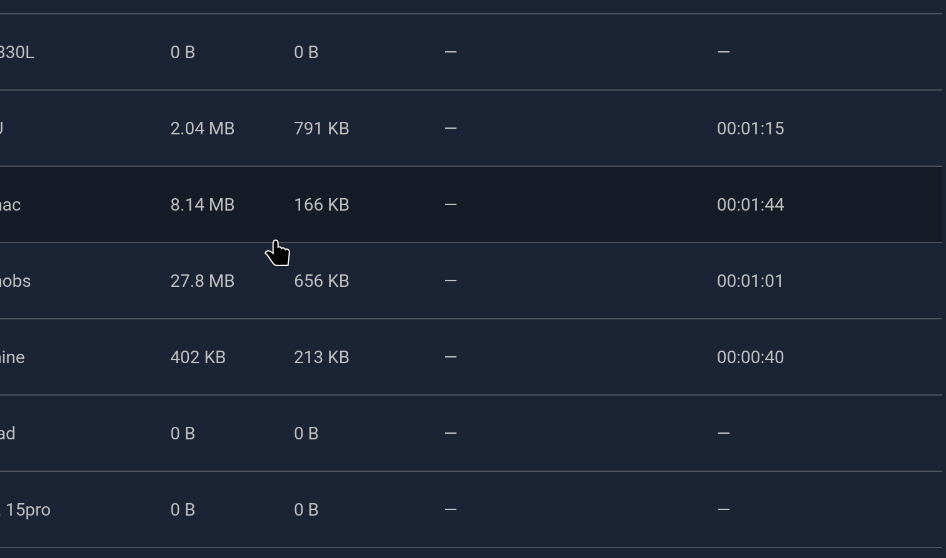
Task: Click the 2.04 MB value
Action: tap(202, 128)
